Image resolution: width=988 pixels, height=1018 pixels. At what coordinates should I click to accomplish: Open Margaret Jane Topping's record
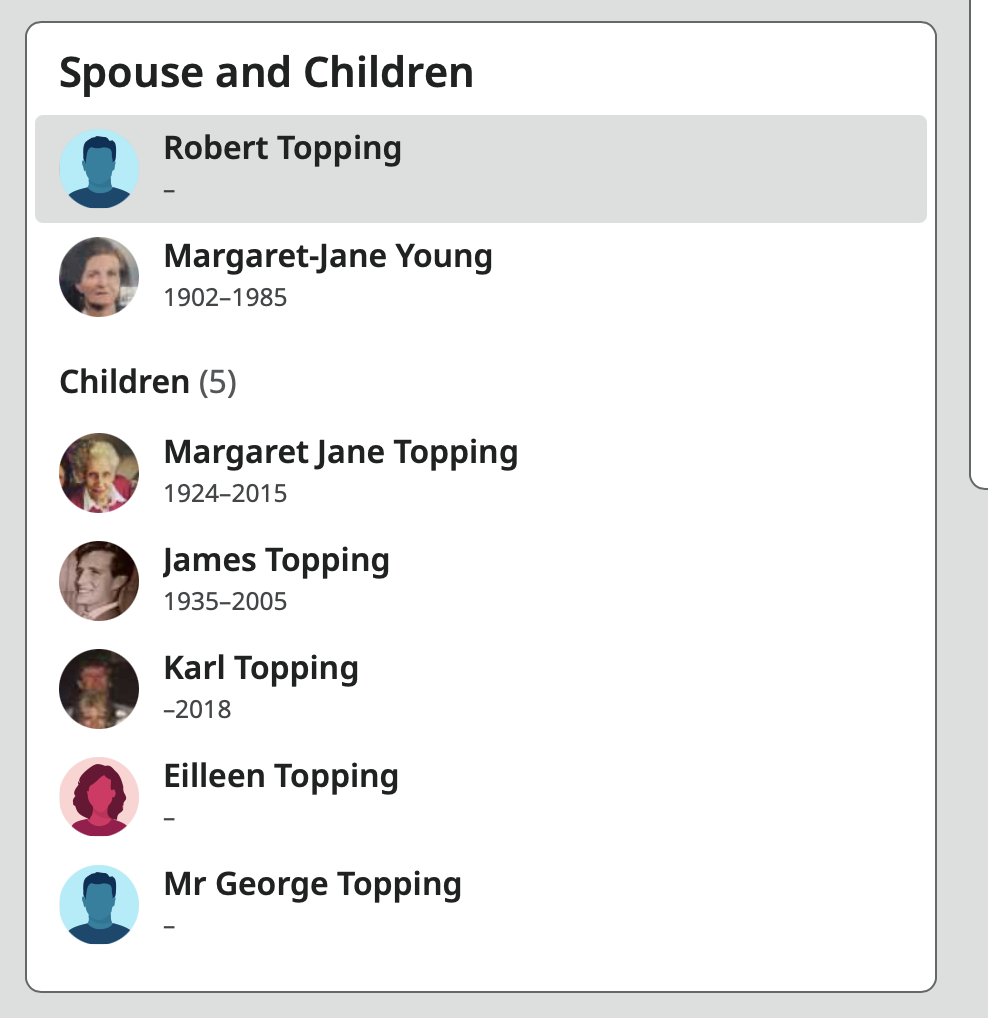[341, 452]
